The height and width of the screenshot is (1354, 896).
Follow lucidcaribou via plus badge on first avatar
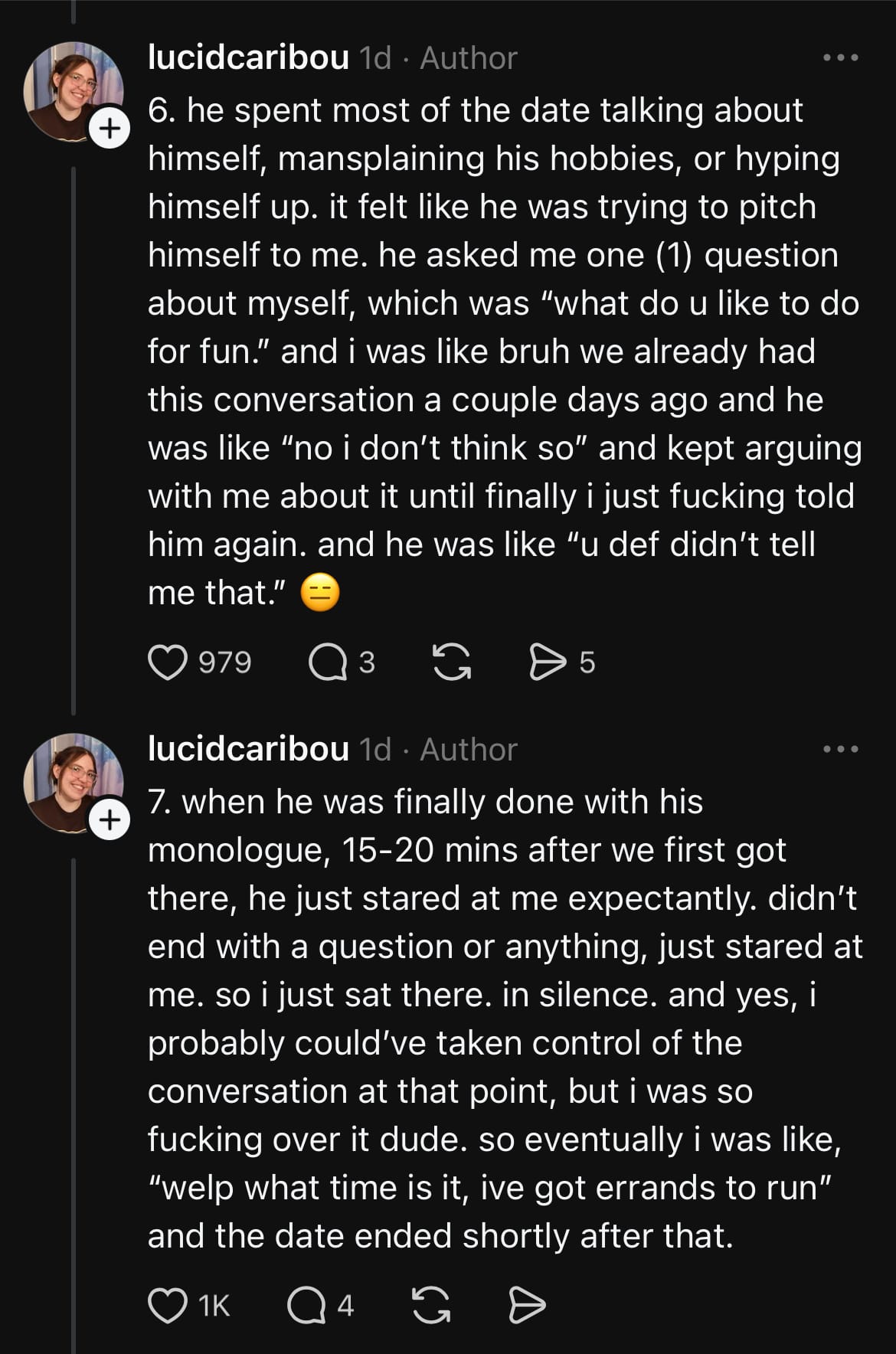(x=110, y=129)
